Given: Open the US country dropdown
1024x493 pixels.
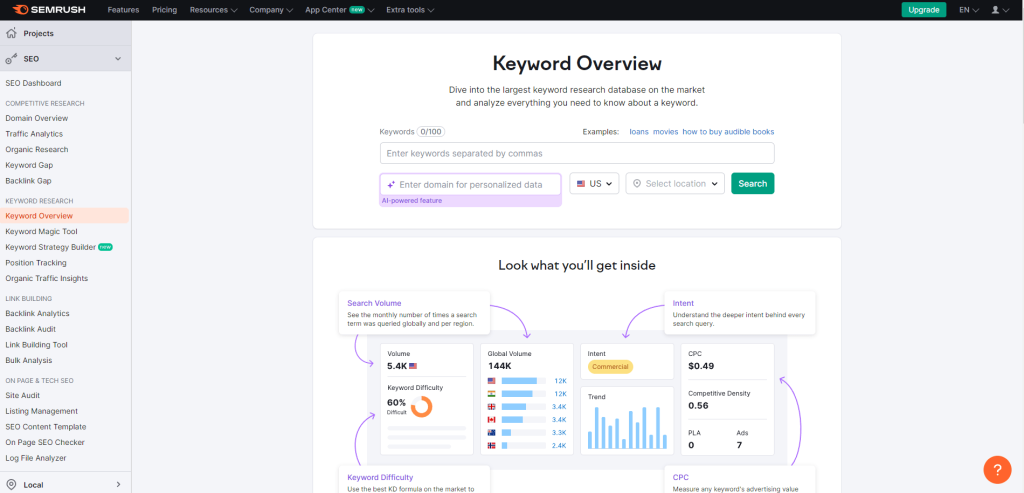Looking at the screenshot, I should pyautogui.click(x=594, y=183).
